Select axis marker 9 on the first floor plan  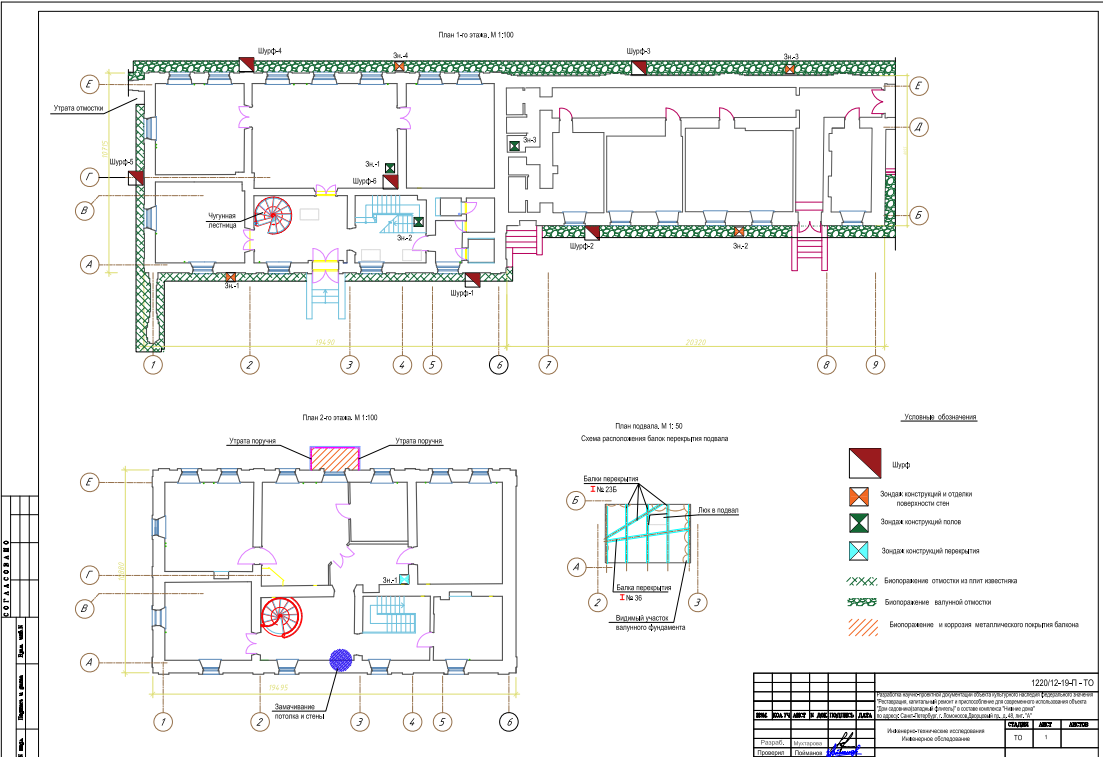(x=875, y=365)
